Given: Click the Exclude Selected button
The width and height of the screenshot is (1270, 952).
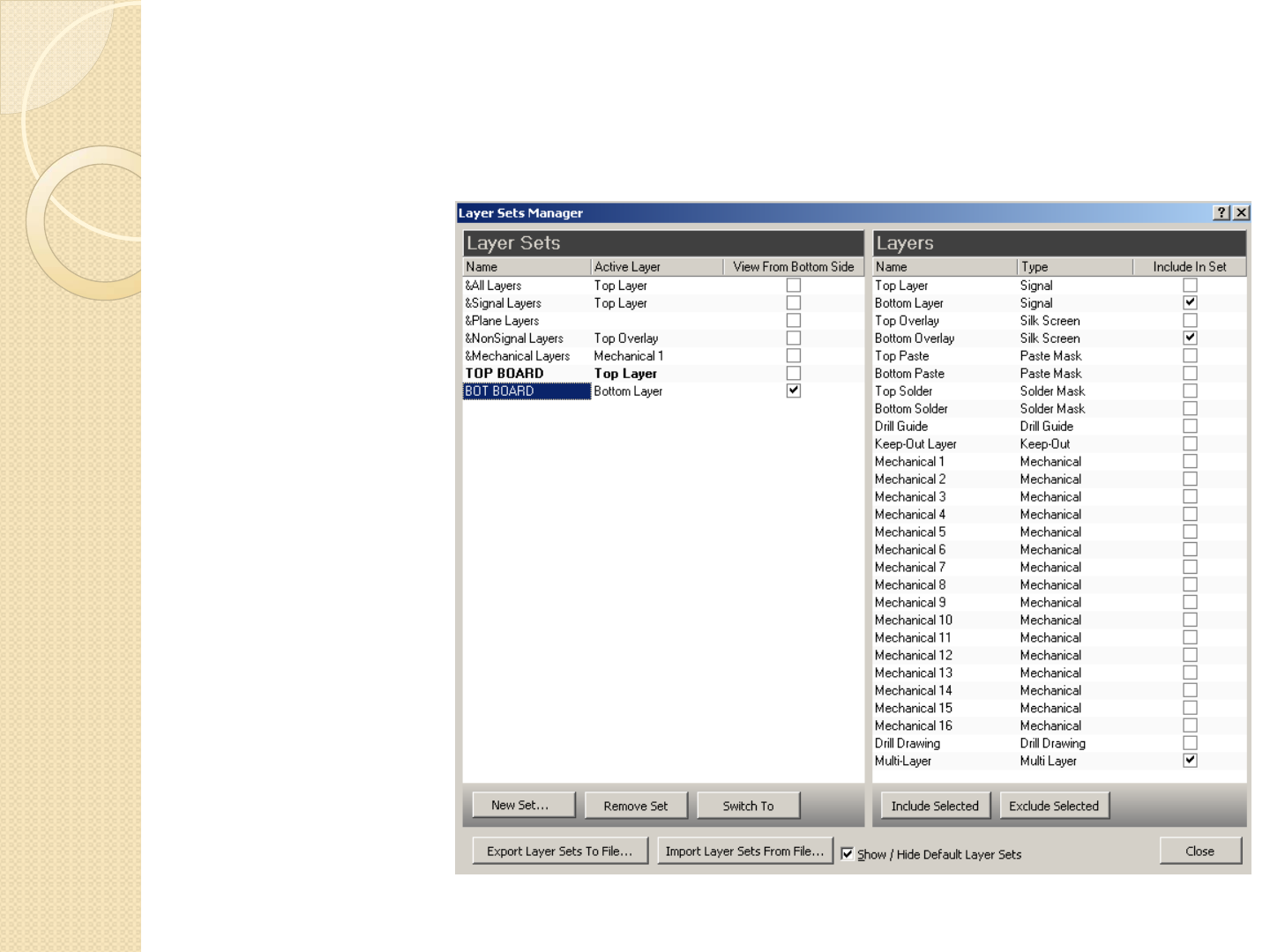Looking at the screenshot, I should pyautogui.click(x=1054, y=805).
